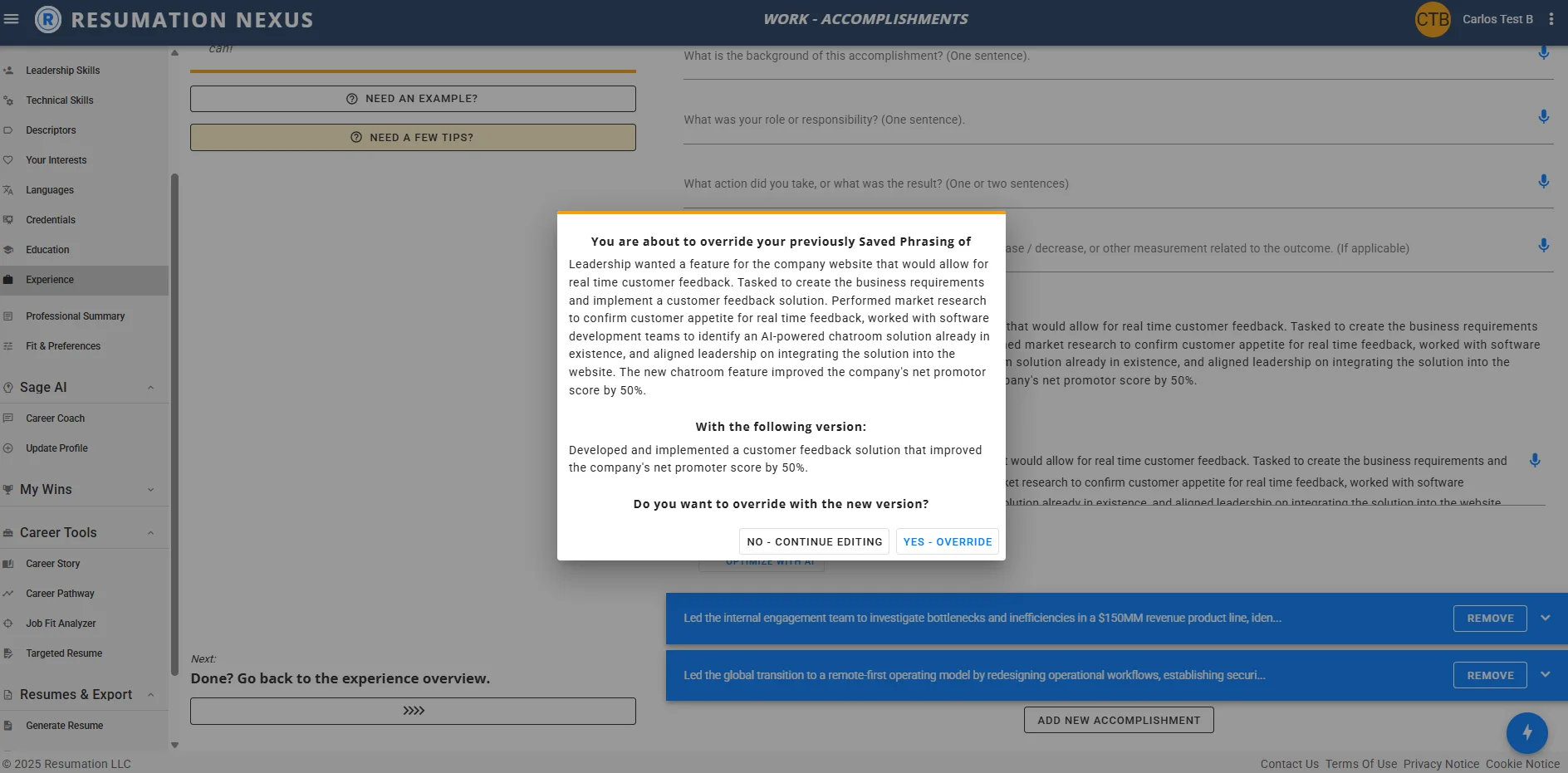This screenshot has height=773, width=1568.
Task: Use microphone for the measurement outcome field
Action: click(x=1543, y=246)
